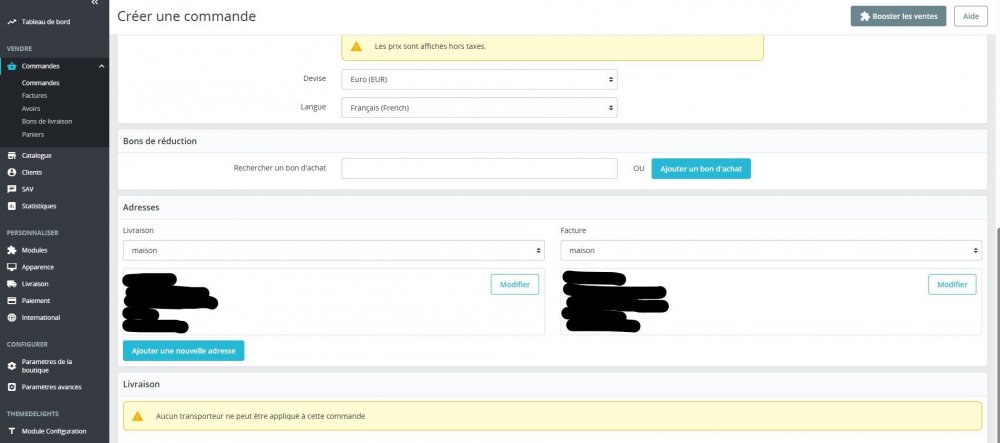The width and height of the screenshot is (1000, 443).
Task: Open the Paiement menu
Action: click(x=36, y=300)
